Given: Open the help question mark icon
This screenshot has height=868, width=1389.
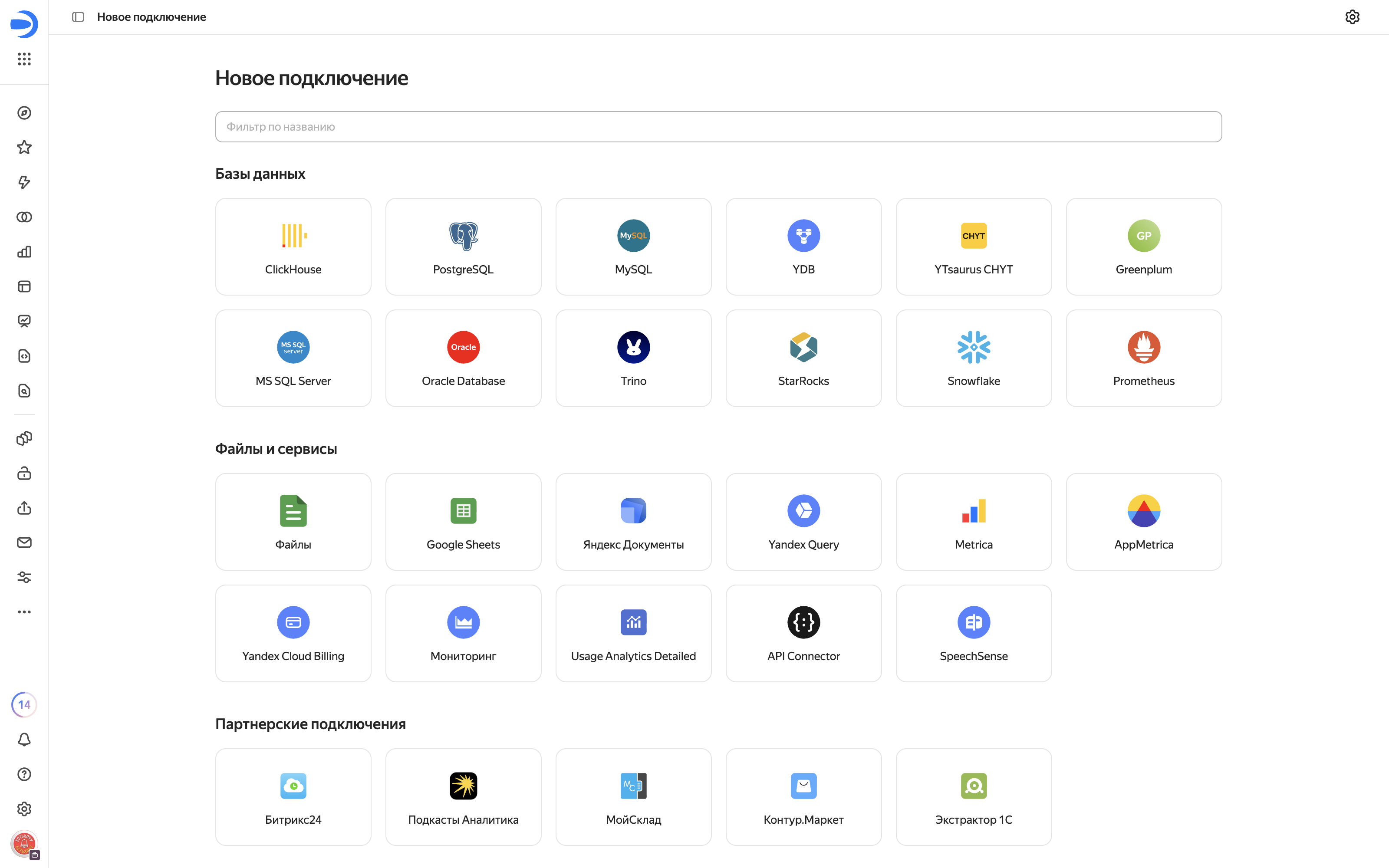Looking at the screenshot, I should click(x=24, y=774).
